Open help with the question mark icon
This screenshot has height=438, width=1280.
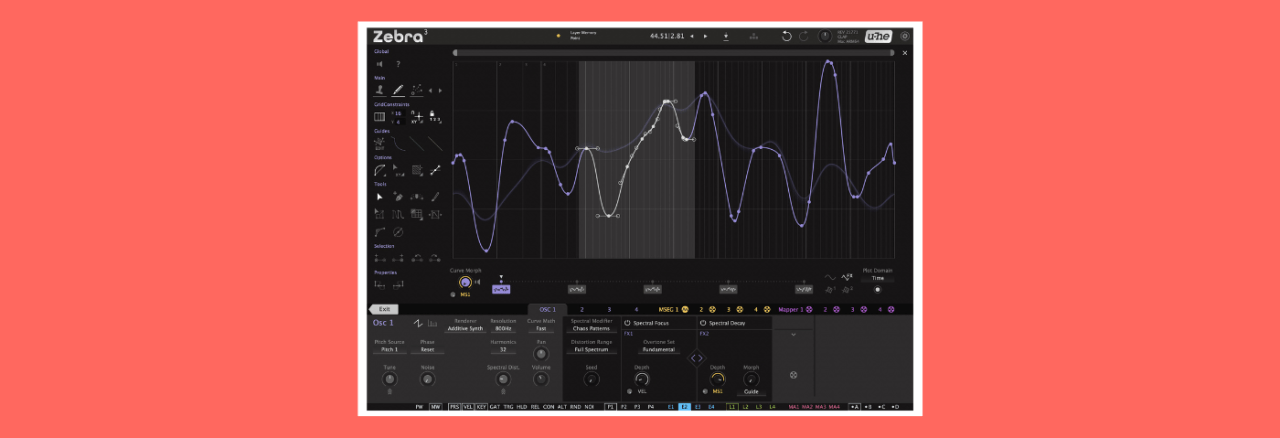click(398, 64)
